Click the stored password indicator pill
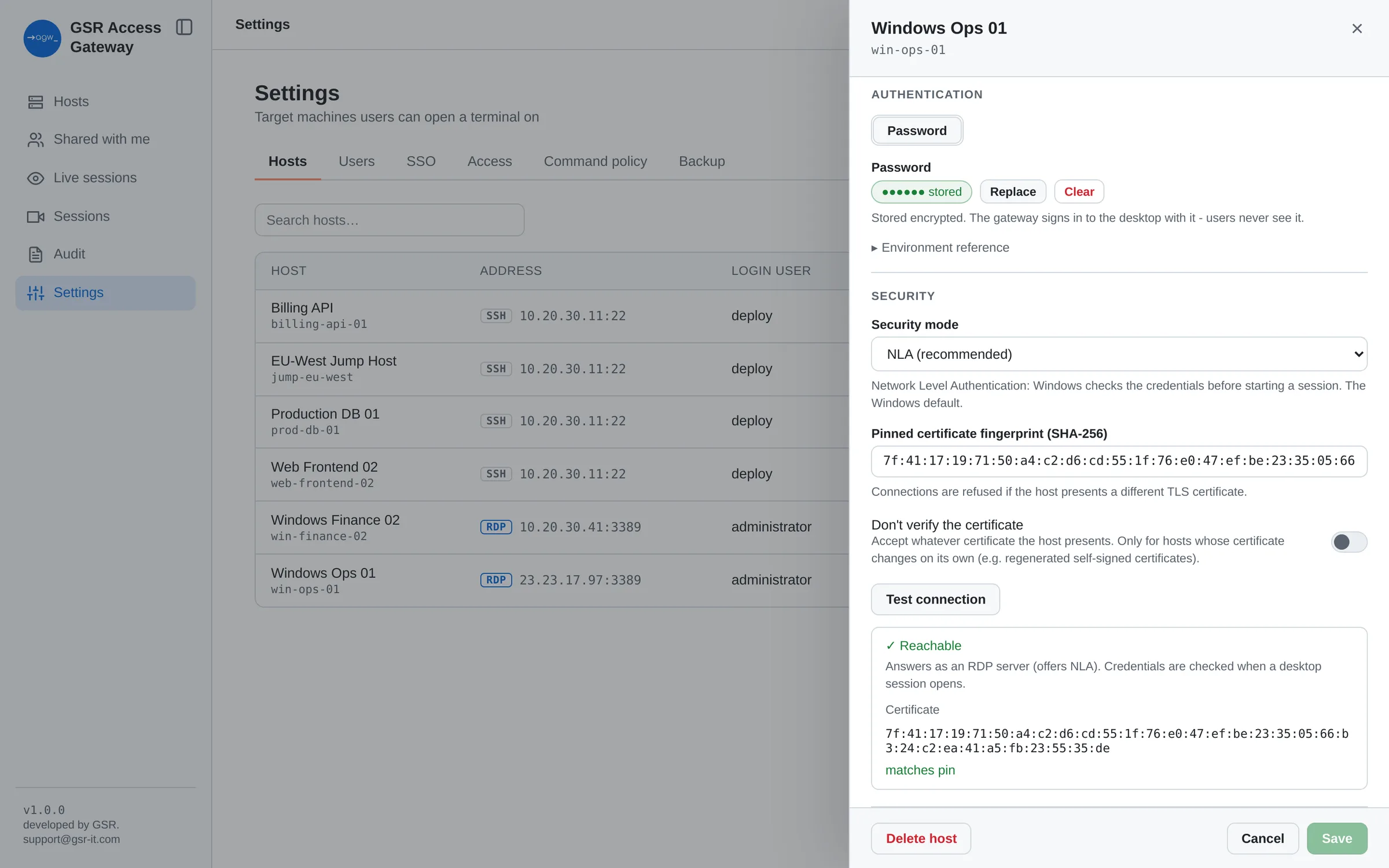Image resolution: width=1389 pixels, height=868 pixels. point(921,192)
